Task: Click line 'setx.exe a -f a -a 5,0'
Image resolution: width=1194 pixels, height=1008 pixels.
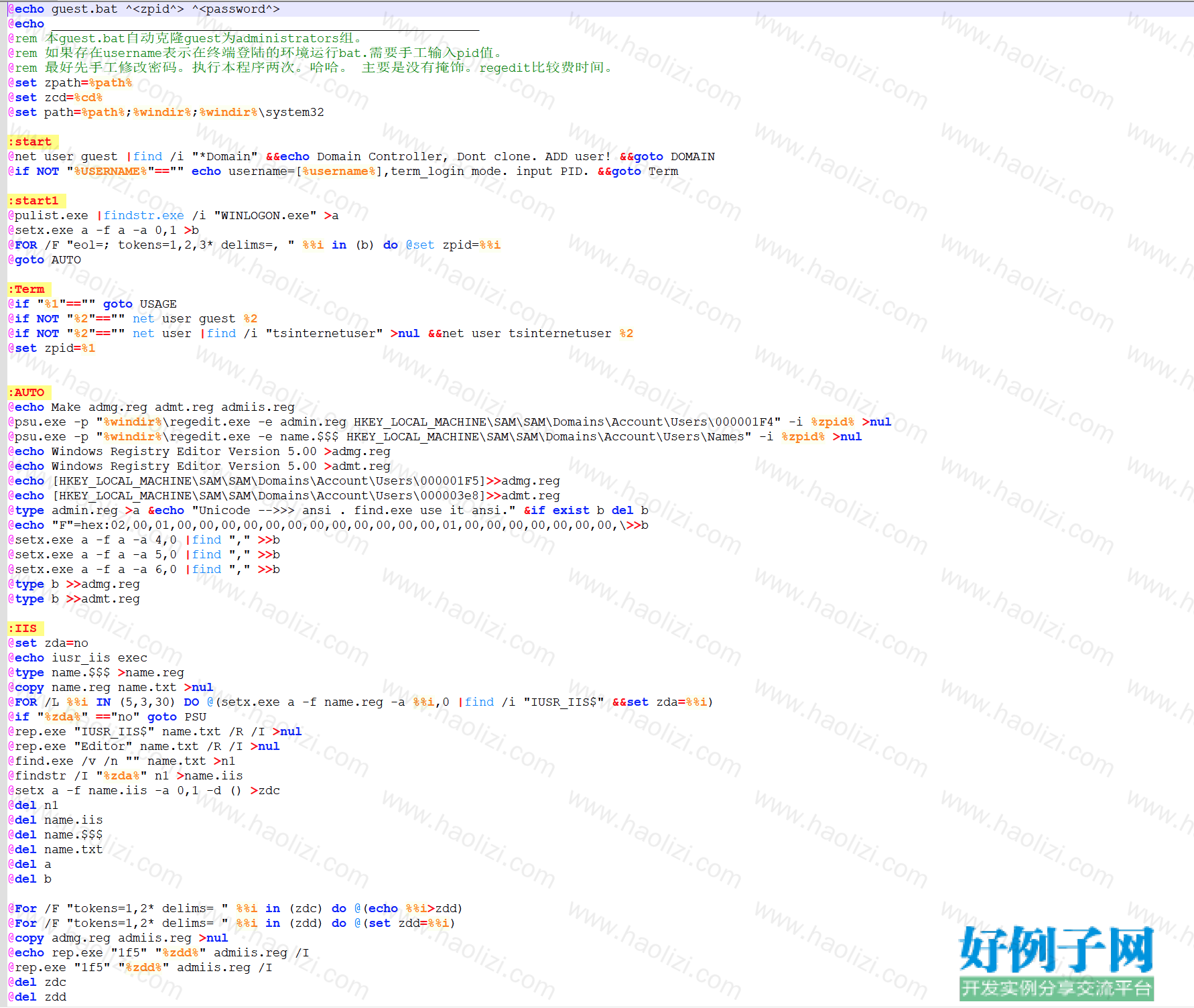Action: 144,554
